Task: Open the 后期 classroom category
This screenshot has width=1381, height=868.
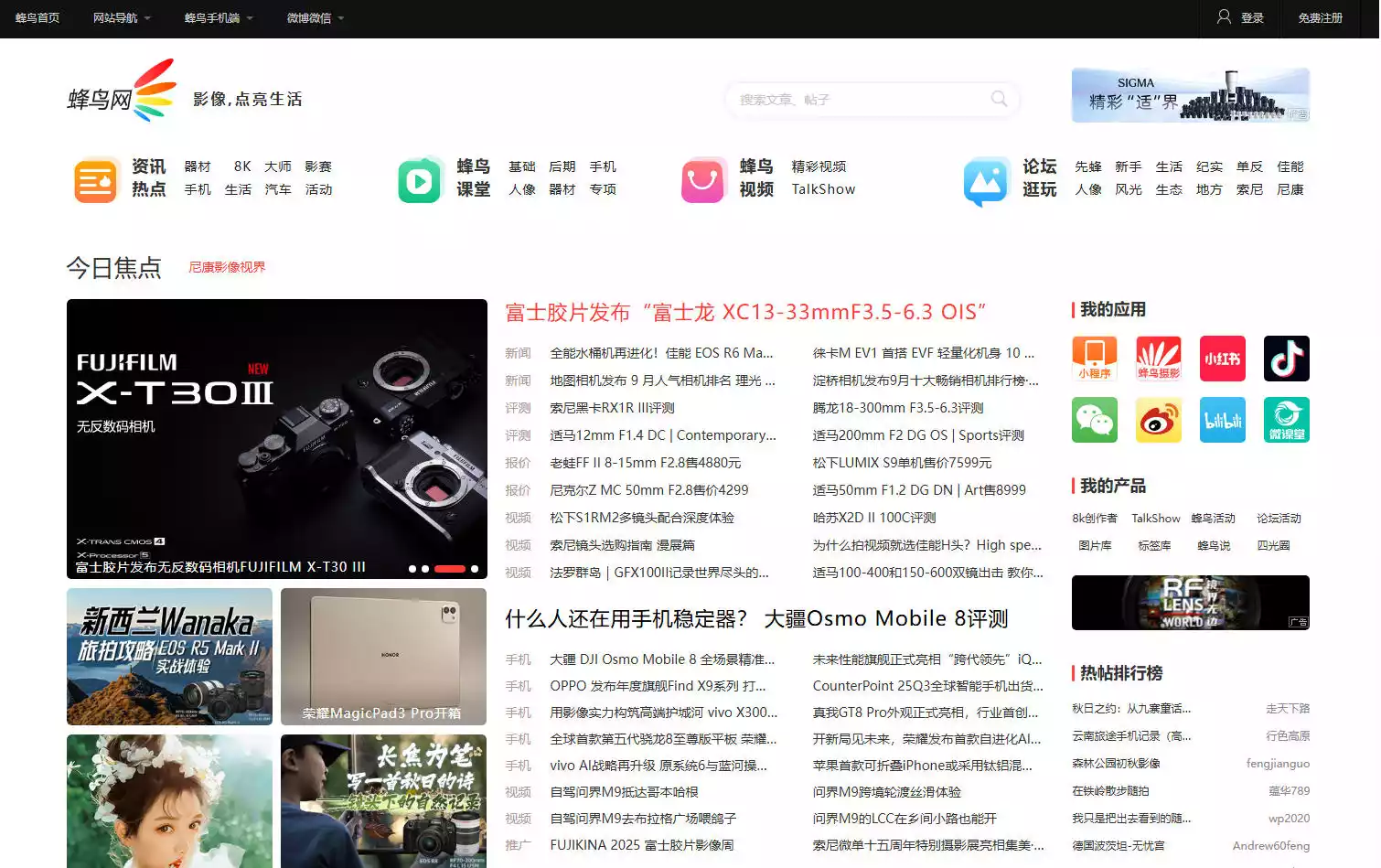Action: [562, 166]
